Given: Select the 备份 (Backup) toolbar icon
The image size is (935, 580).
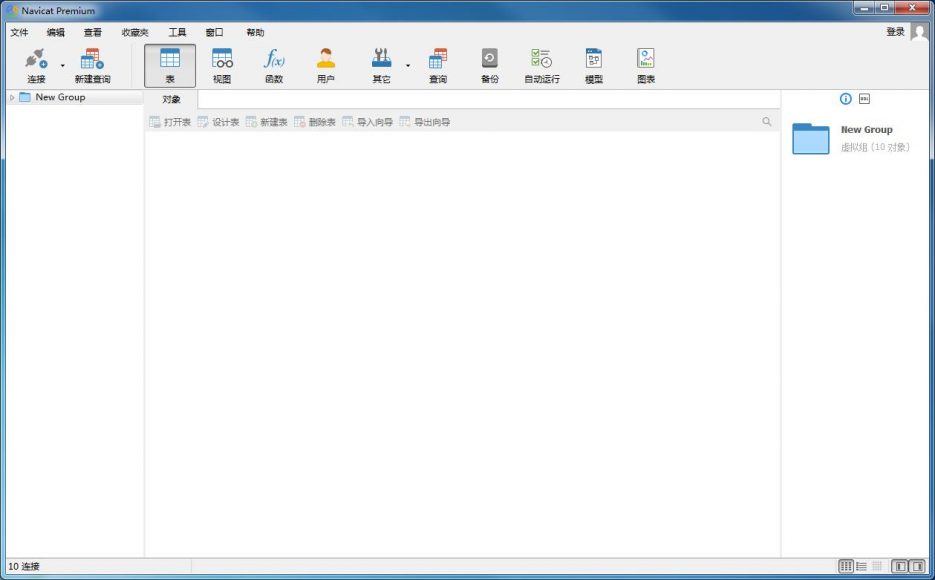Looking at the screenshot, I should point(490,66).
